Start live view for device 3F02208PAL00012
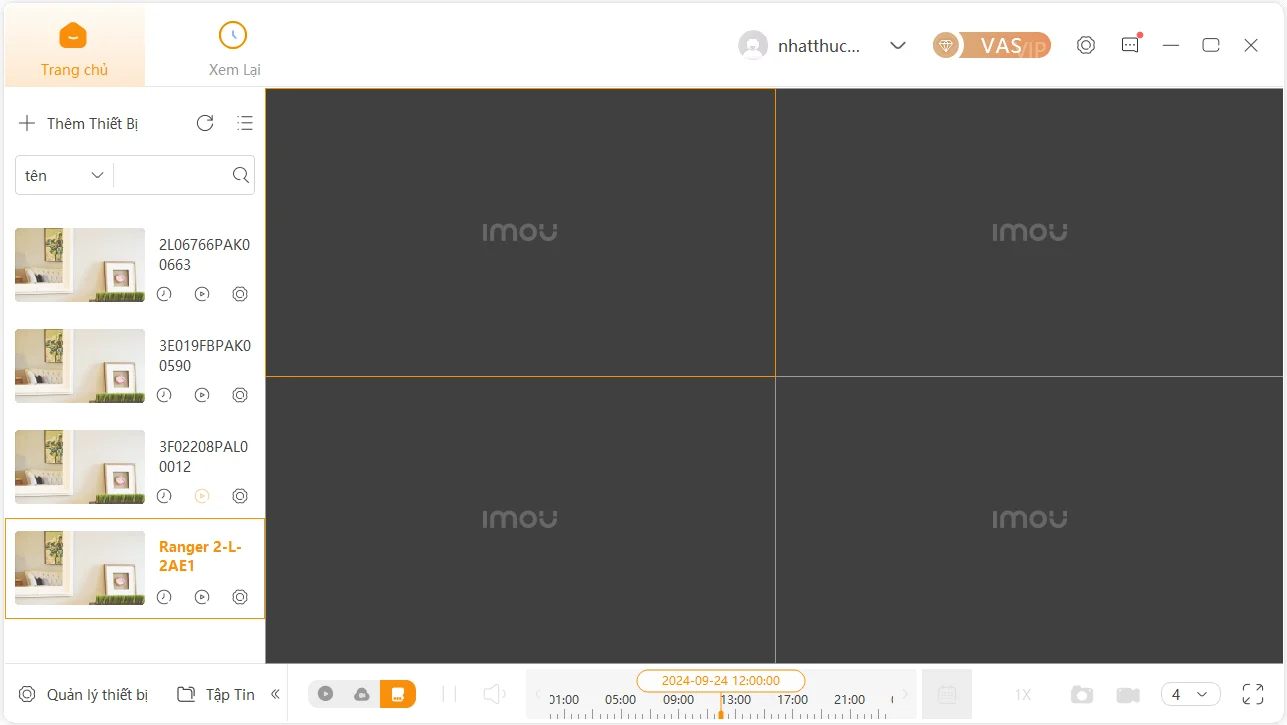Image resolution: width=1287 pixels, height=725 pixels. point(202,496)
